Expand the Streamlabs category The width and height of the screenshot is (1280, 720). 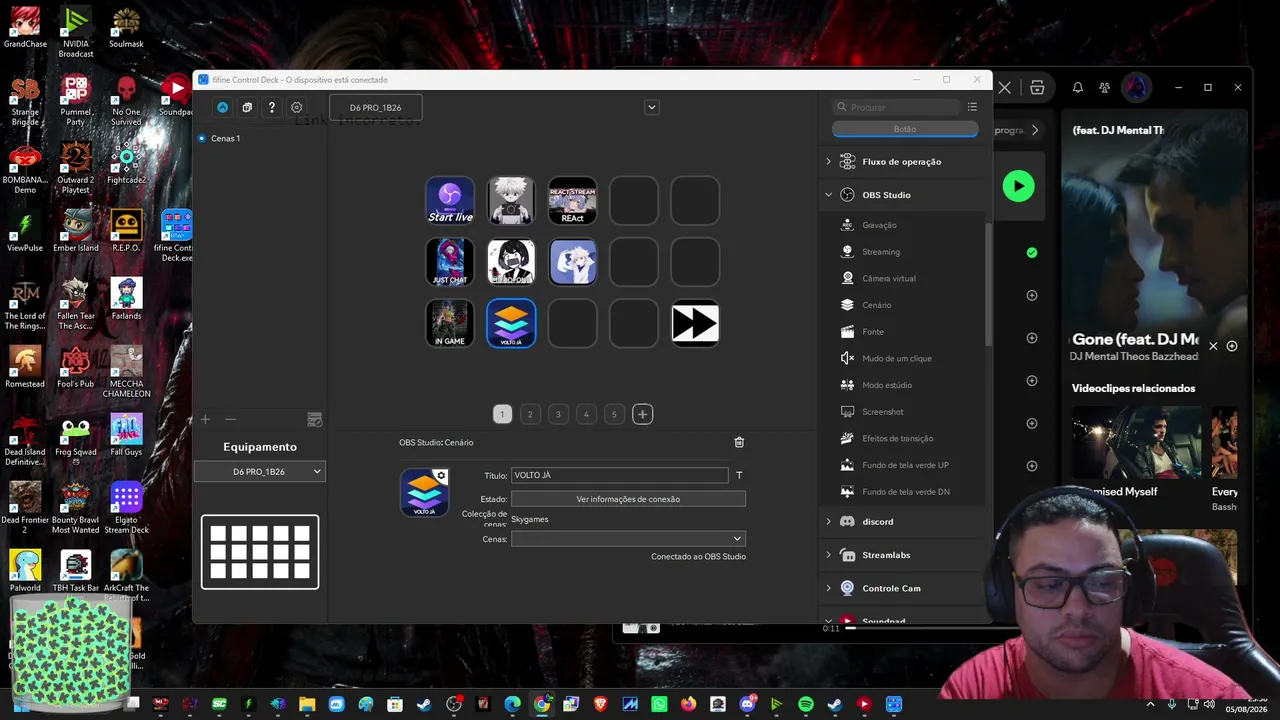pos(828,555)
